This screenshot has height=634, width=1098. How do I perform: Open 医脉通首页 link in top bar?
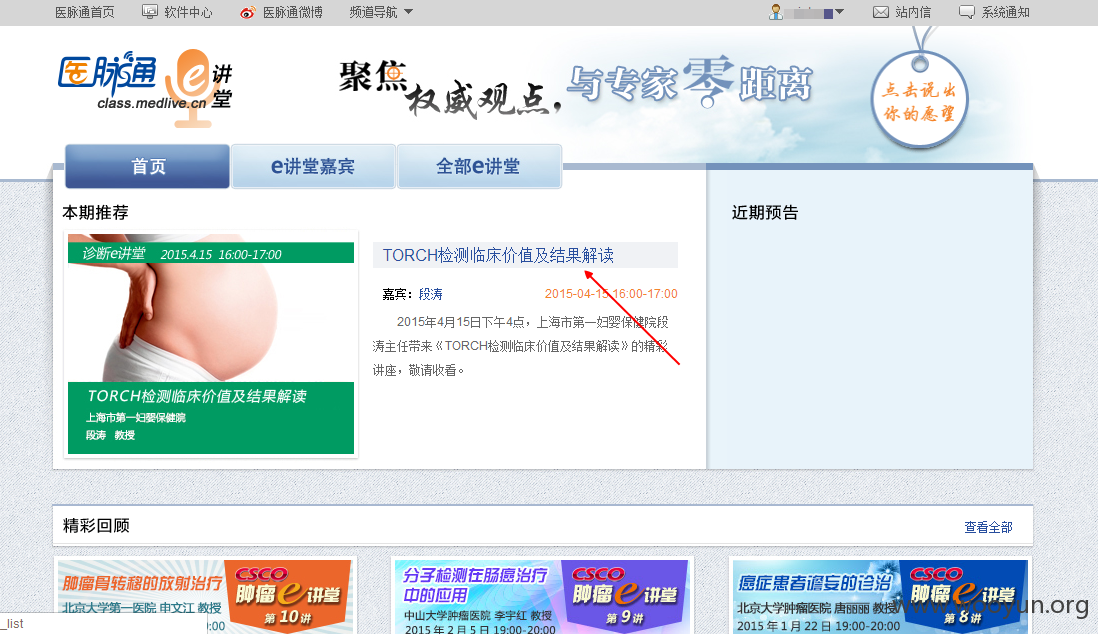(85, 13)
